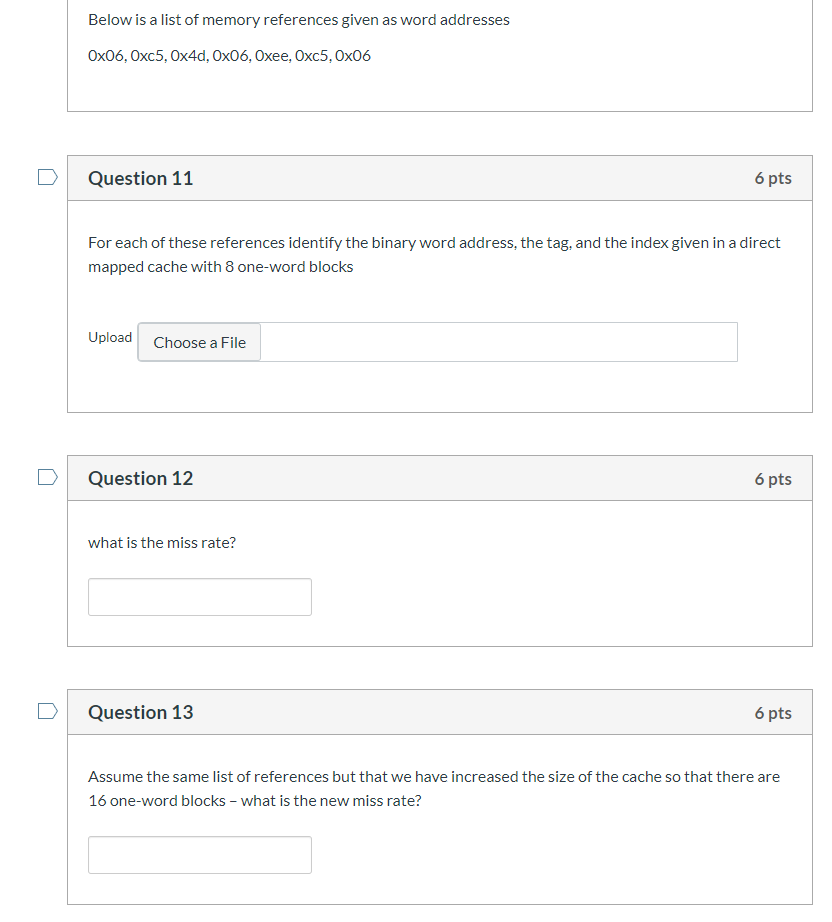832x922 pixels.
Task: Click 'Below is a list of memory references' text
Action: (299, 20)
